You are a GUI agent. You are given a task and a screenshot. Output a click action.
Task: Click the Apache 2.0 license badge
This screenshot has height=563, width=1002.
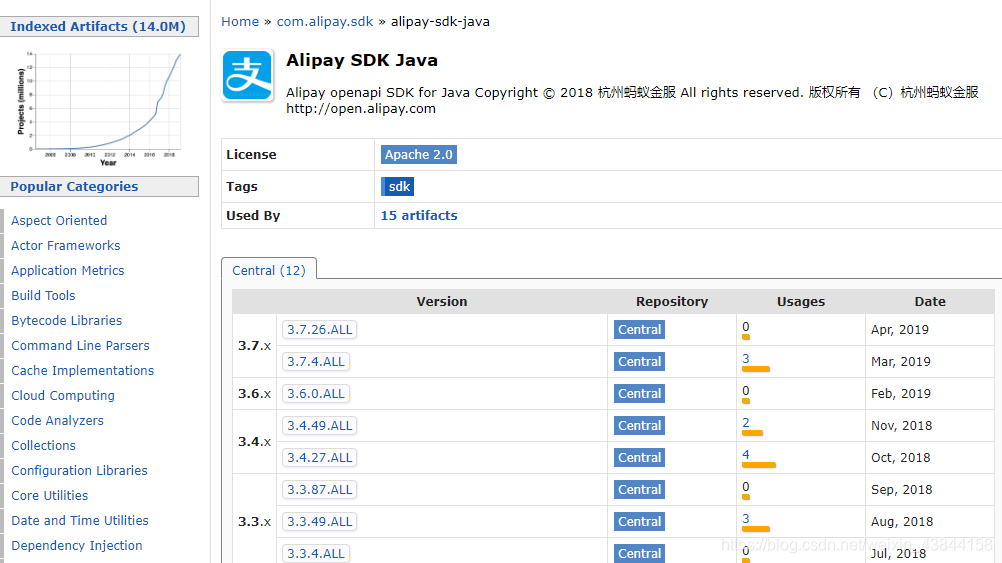coord(419,155)
